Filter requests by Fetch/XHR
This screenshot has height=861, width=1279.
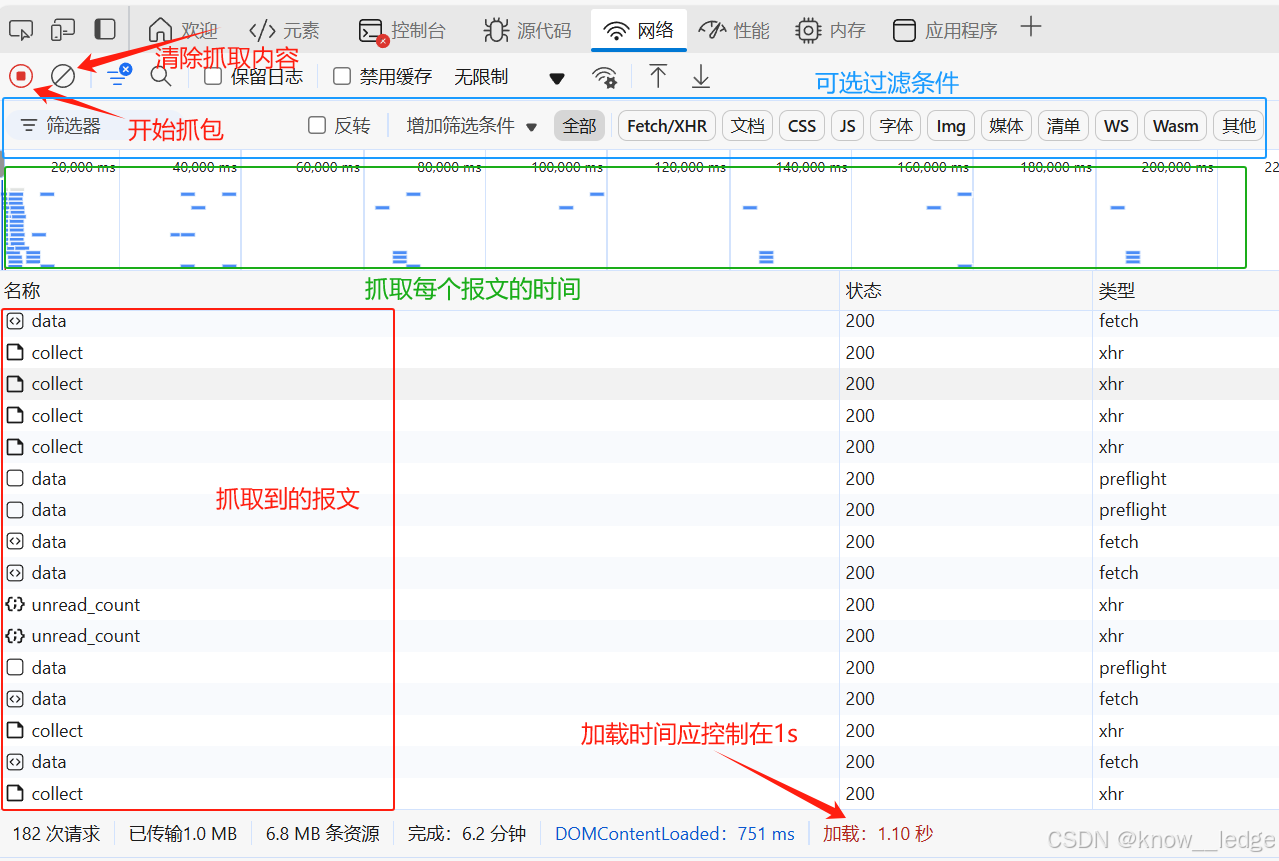[x=667, y=126]
